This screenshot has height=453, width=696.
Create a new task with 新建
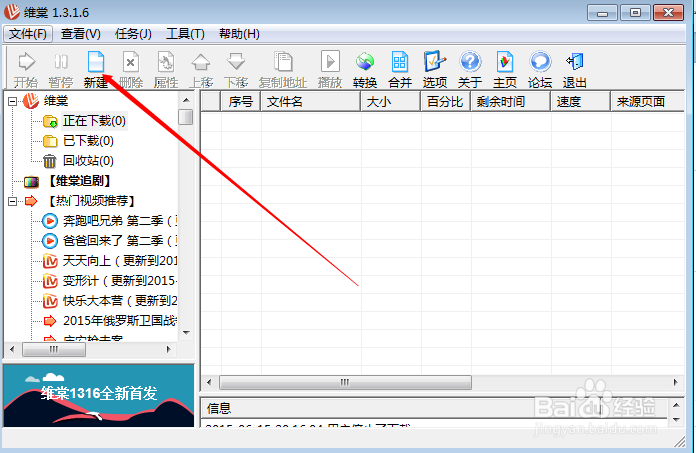pyautogui.click(x=96, y=70)
